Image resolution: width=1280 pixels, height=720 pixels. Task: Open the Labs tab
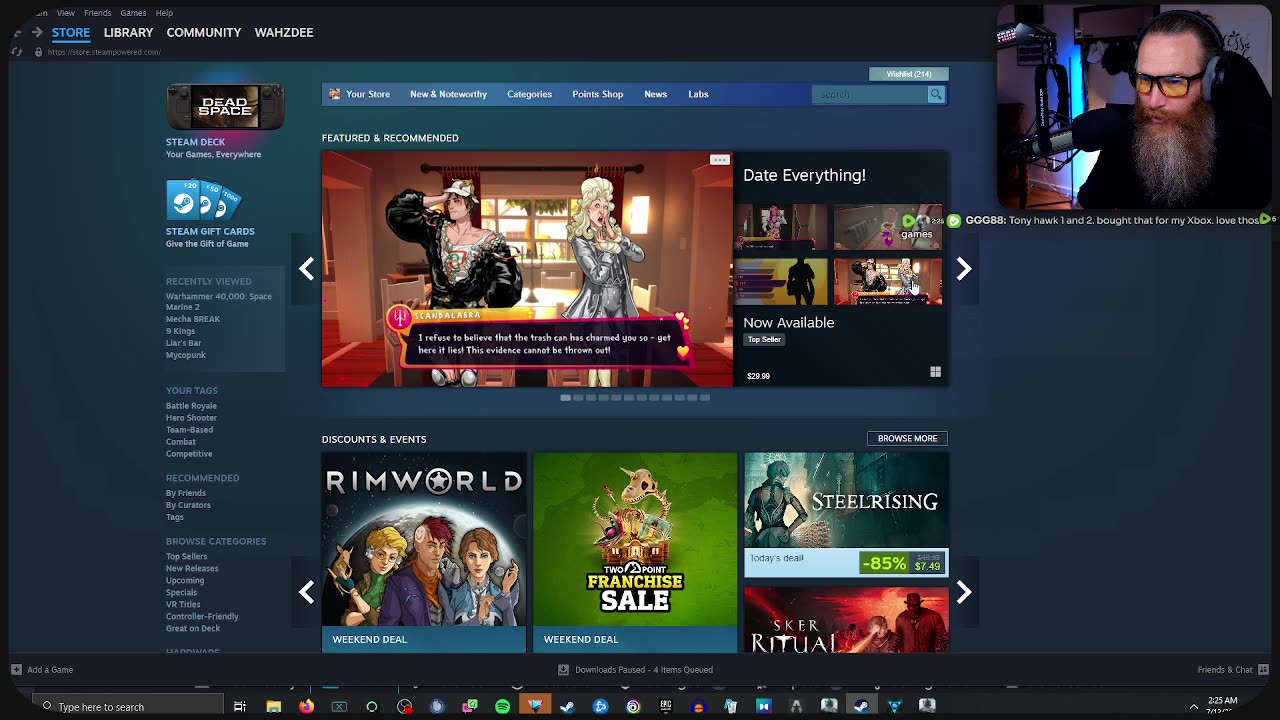click(x=698, y=94)
